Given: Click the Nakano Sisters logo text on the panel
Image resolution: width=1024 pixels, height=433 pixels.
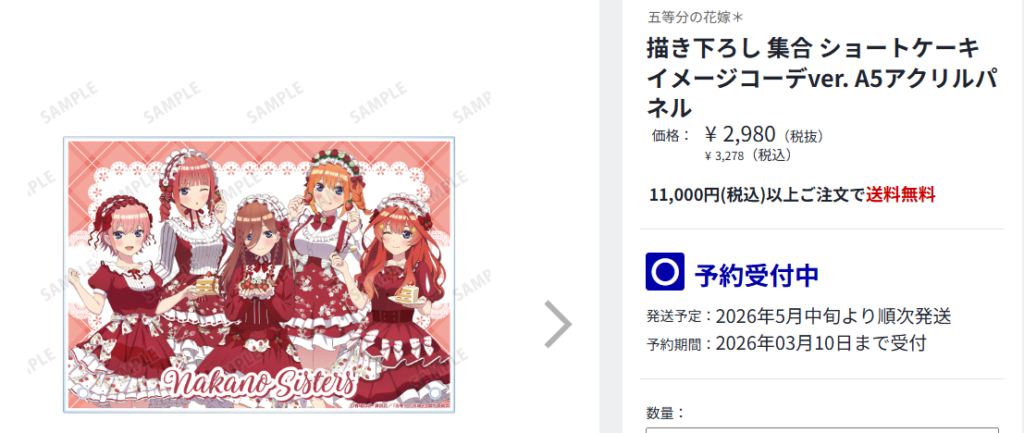Looking at the screenshot, I should [259, 382].
